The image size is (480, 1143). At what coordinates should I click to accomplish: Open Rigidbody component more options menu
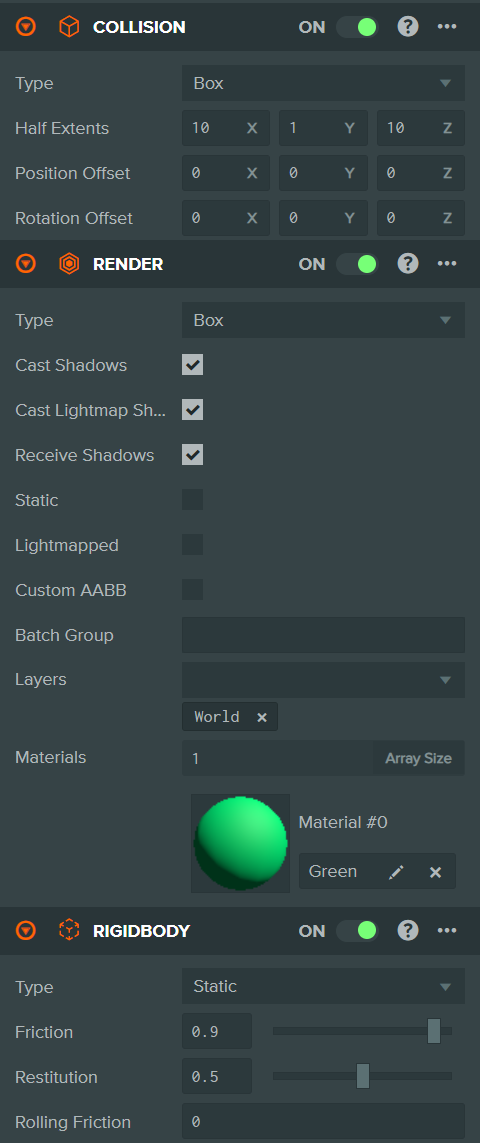[446, 930]
